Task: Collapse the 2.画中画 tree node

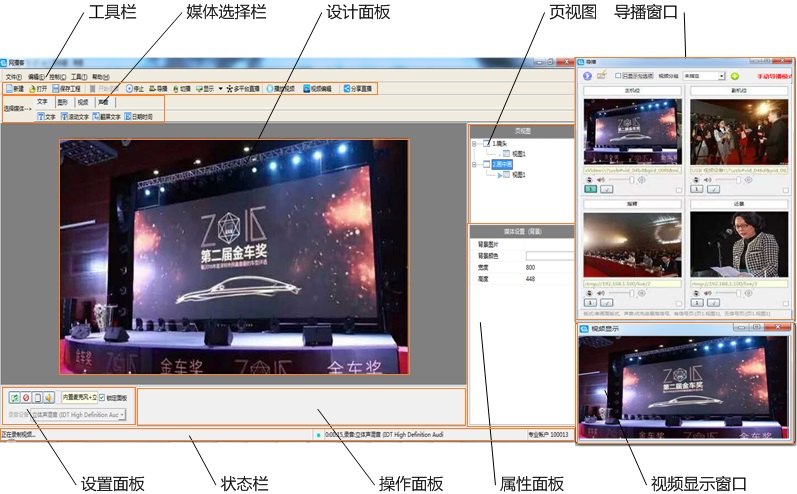Action: click(474, 164)
